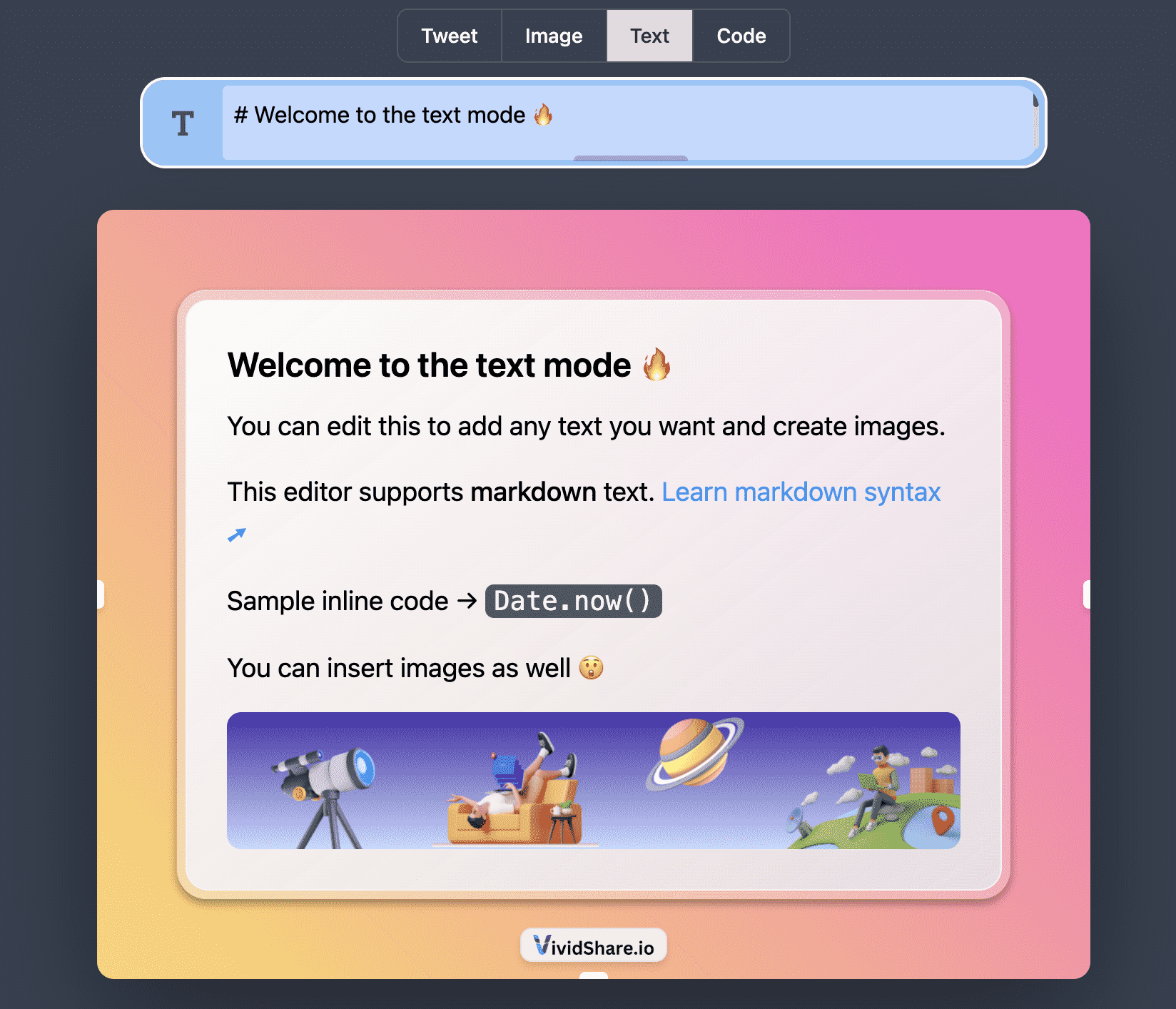The width and height of the screenshot is (1176, 1009).
Task: Click the blue external-link arrow icon
Action: 236,534
